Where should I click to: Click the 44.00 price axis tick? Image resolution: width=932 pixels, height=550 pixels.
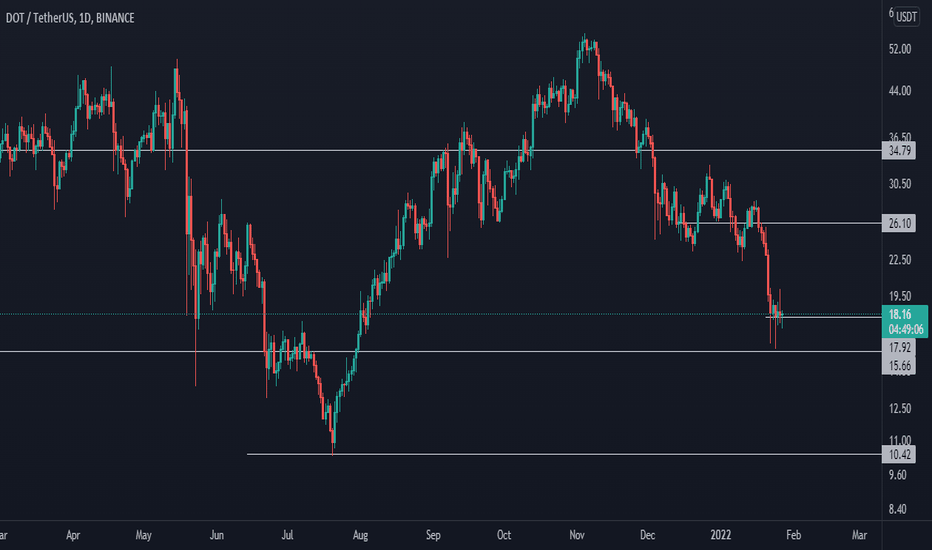coord(900,91)
